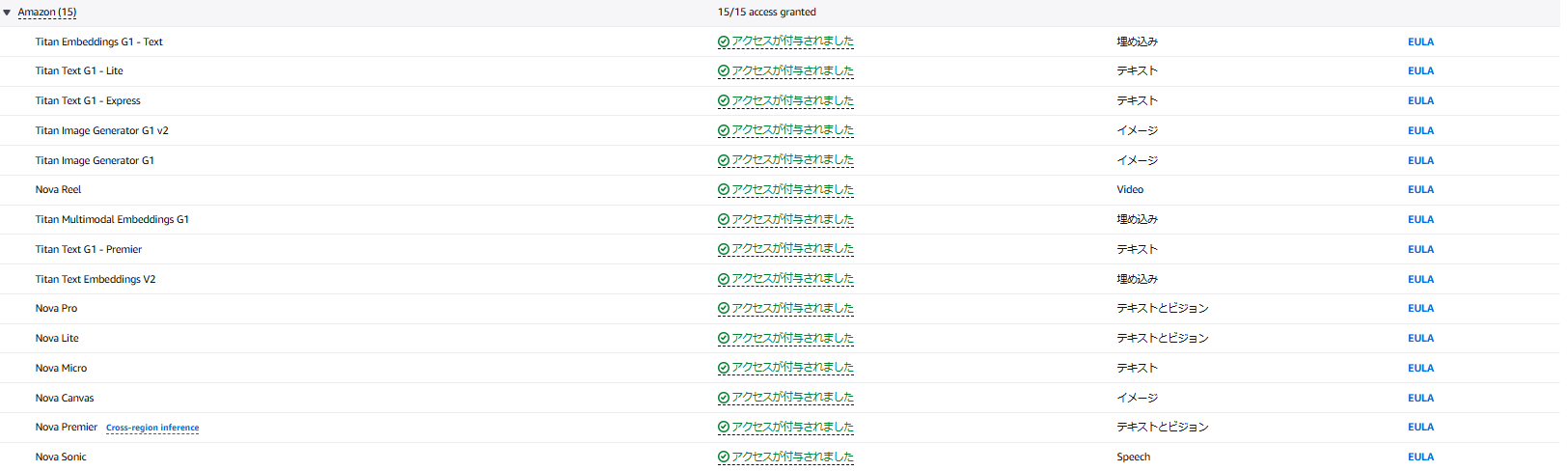
Task: Open the EULA link for Titan Embeddings G1 - Text
Action: click(x=1420, y=42)
